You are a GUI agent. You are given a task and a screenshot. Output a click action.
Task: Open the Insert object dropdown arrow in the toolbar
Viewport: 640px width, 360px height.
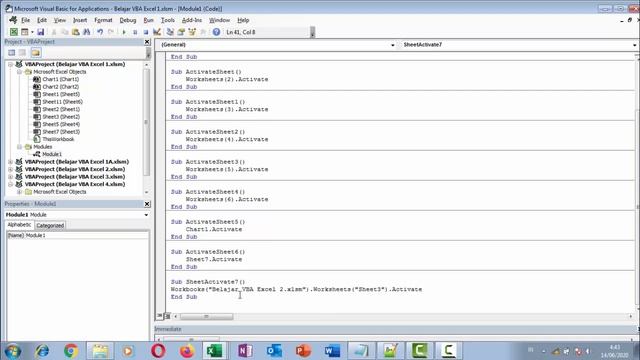tap(32, 32)
